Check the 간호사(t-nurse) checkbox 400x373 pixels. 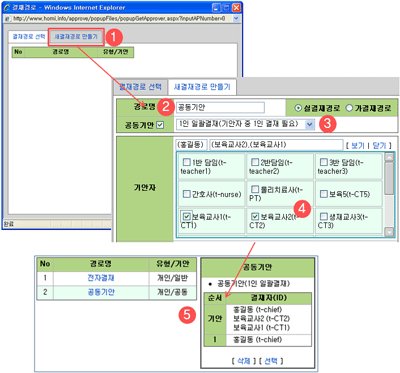(x=186, y=194)
